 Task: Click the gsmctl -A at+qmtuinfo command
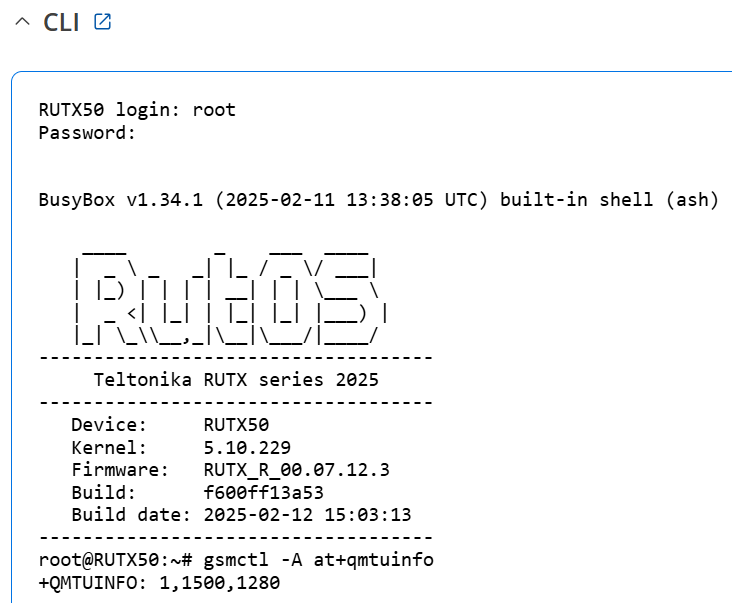318,560
